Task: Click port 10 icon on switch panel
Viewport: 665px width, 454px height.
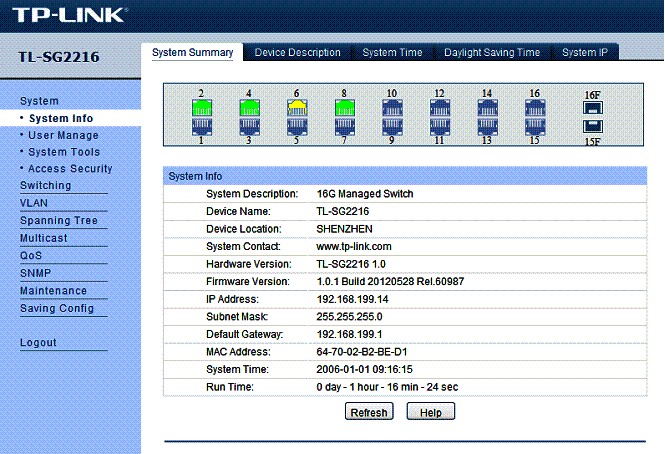Action: pos(392,108)
